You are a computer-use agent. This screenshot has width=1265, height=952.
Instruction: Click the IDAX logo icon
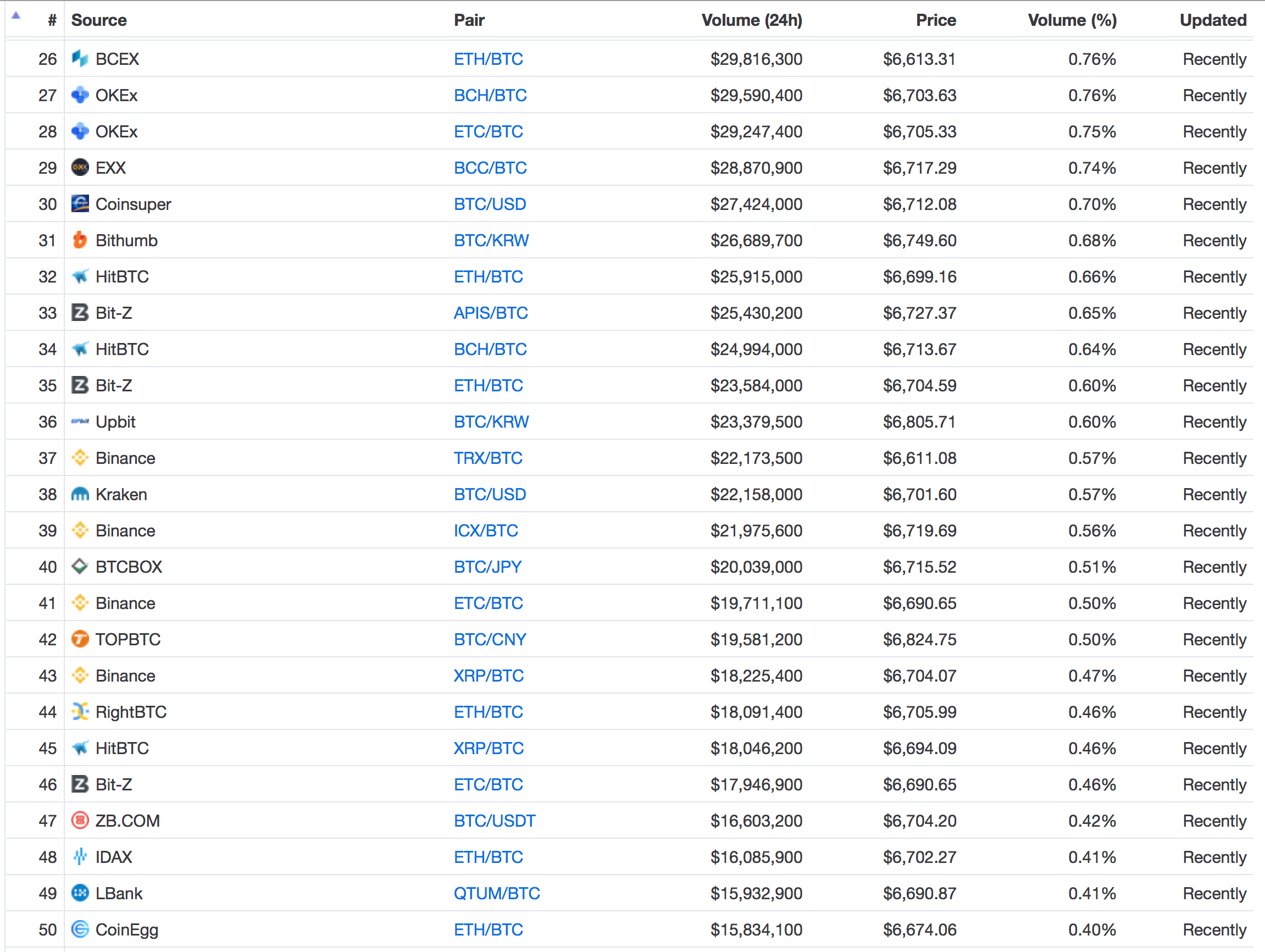[x=80, y=857]
